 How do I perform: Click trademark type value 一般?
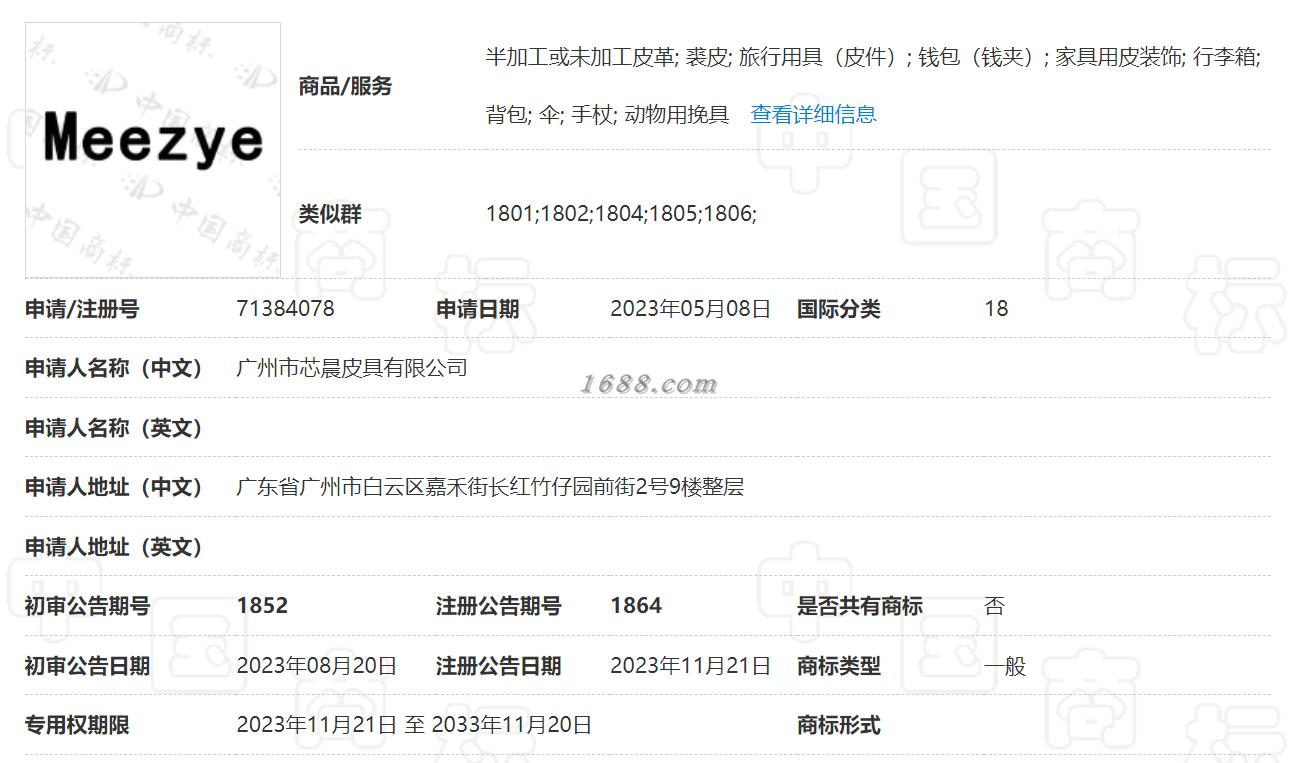point(1005,666)
